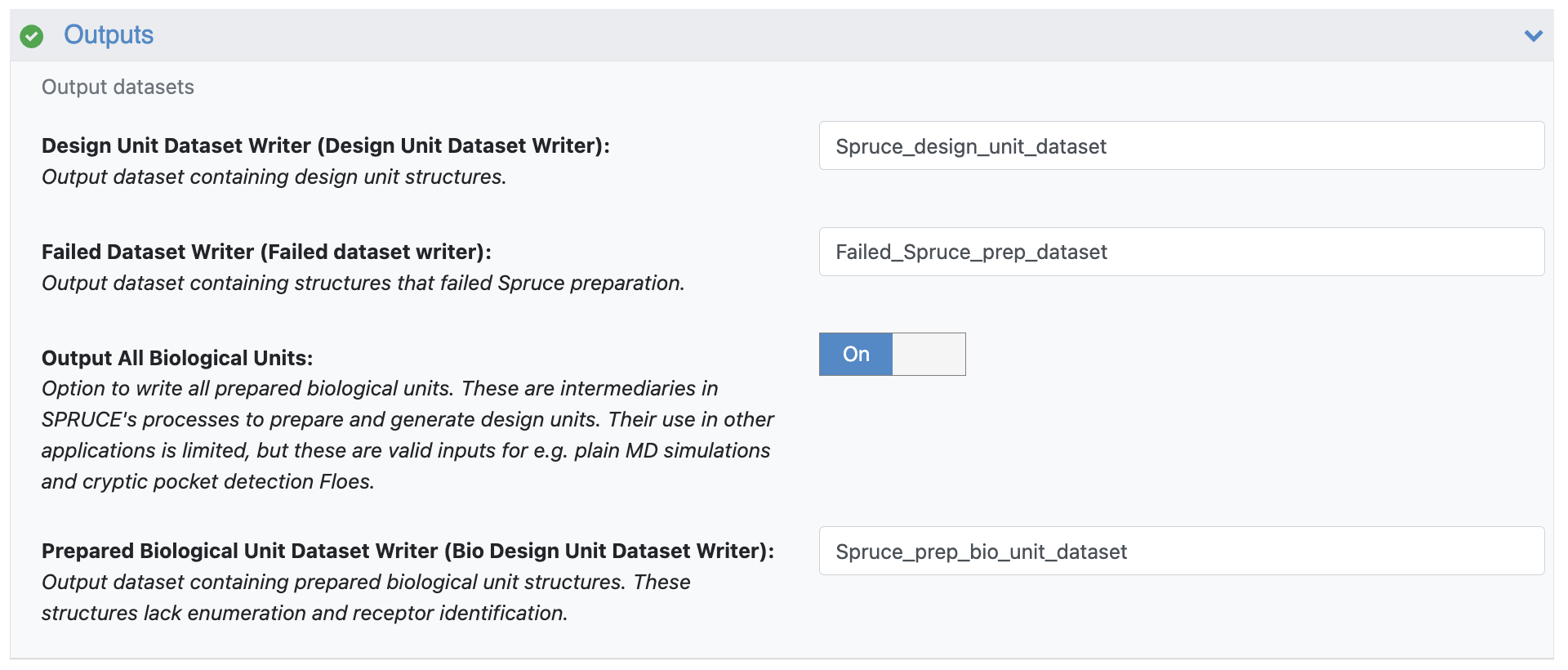
Task: Click the description mentioning plain MD simulations
Action: (x=405, y=450)
